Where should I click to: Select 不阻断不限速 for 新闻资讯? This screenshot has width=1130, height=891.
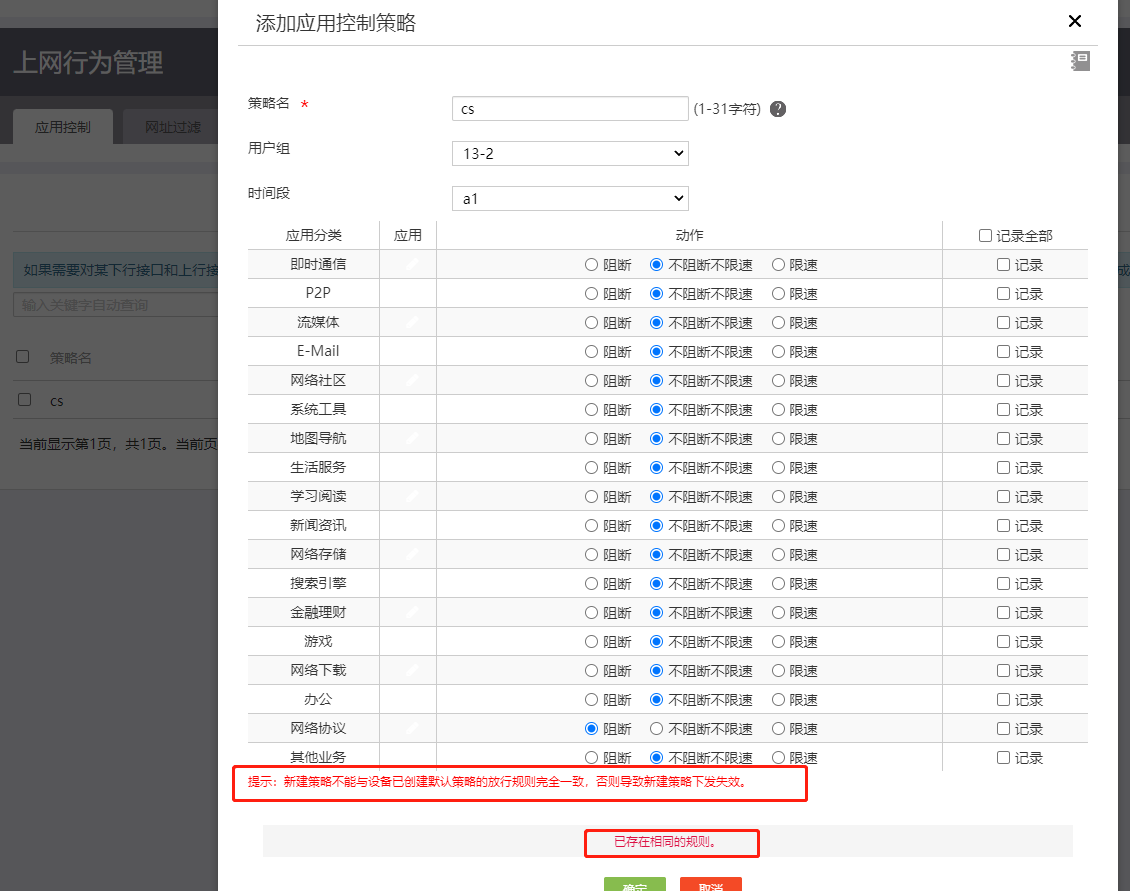pos(657,526)
